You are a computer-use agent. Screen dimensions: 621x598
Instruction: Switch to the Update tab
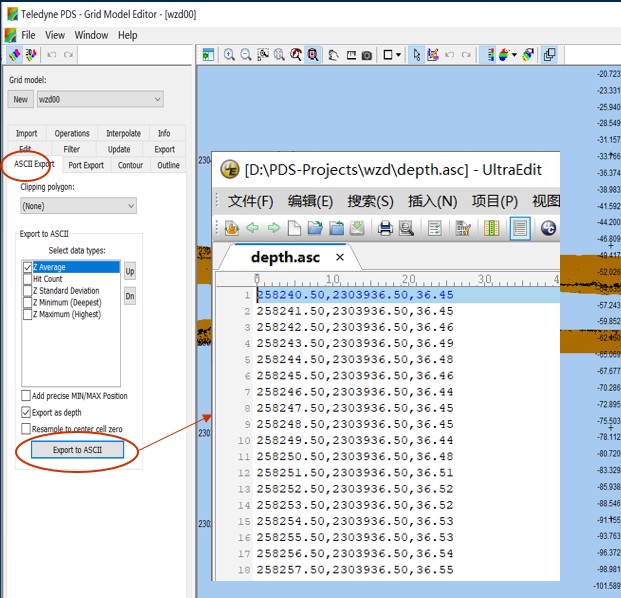pyautogui.click(x=119, y=149)
